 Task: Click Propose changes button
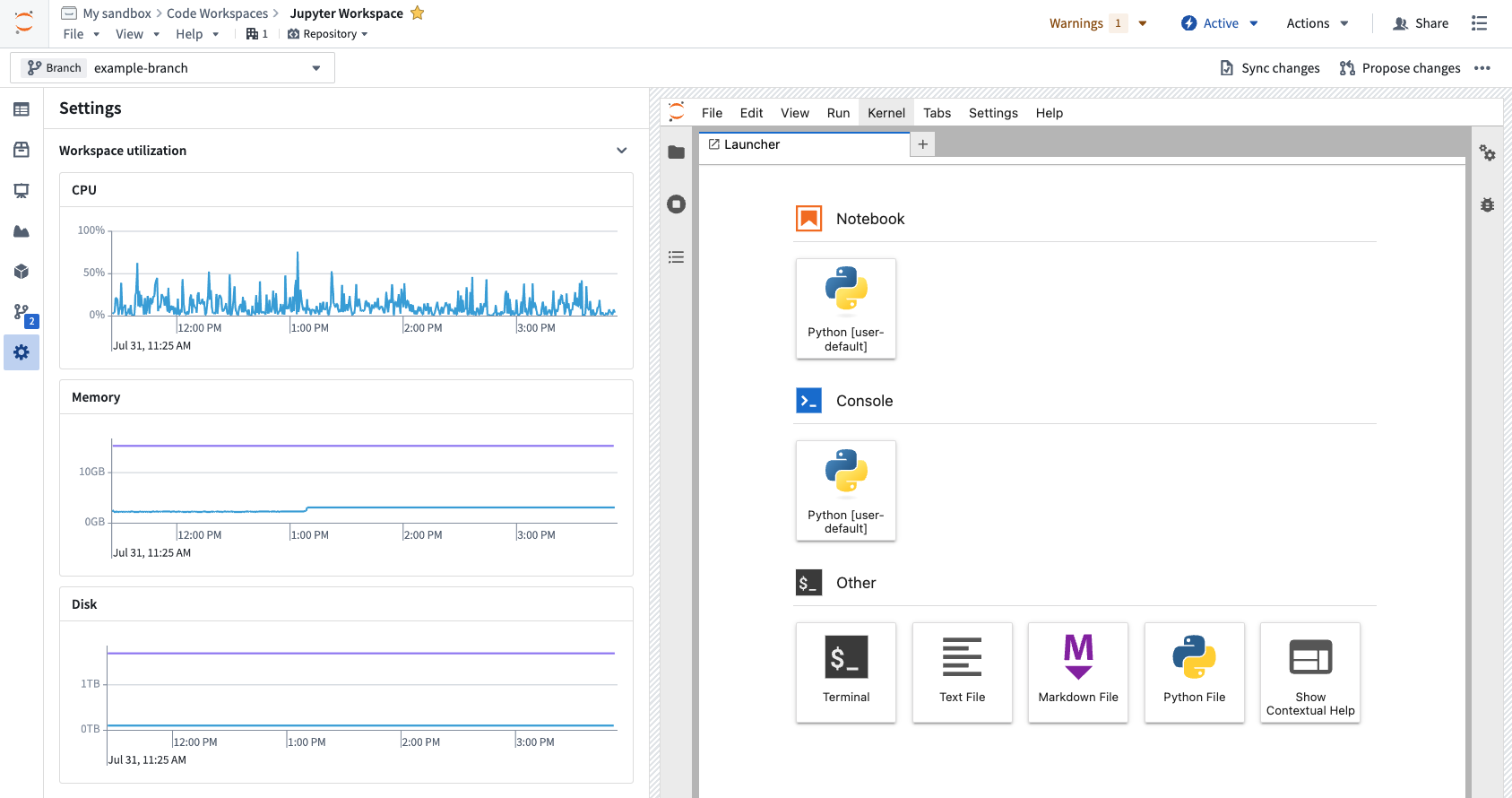(1400, 68)
